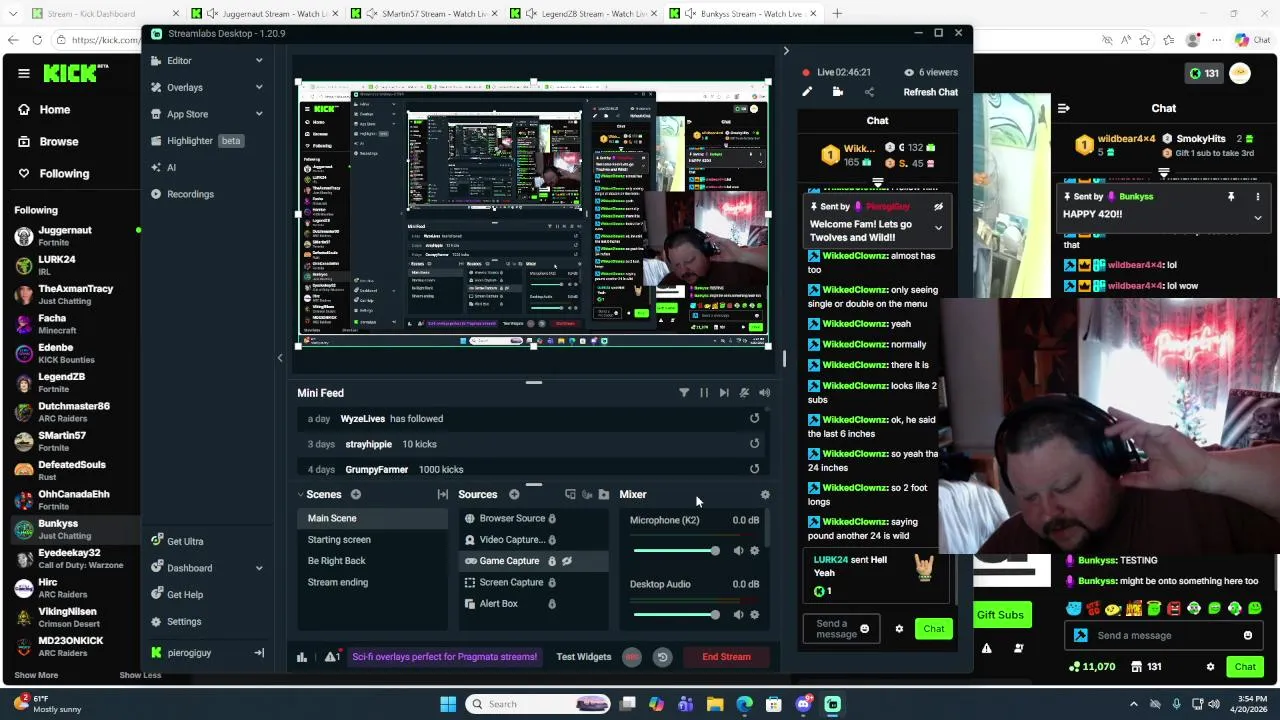This screenshot has height=720, width=1280.
Task: Open emoji picker in Streamlabs chat
Action: pos(865,629)
